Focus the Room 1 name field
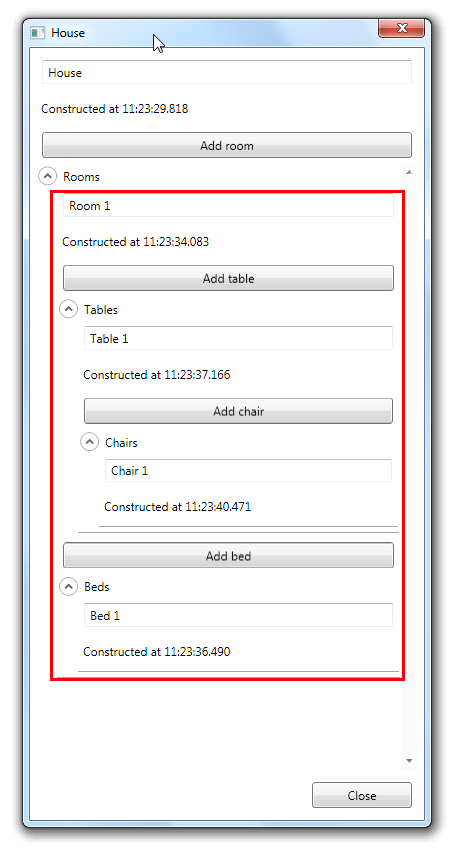 [229, 206]
